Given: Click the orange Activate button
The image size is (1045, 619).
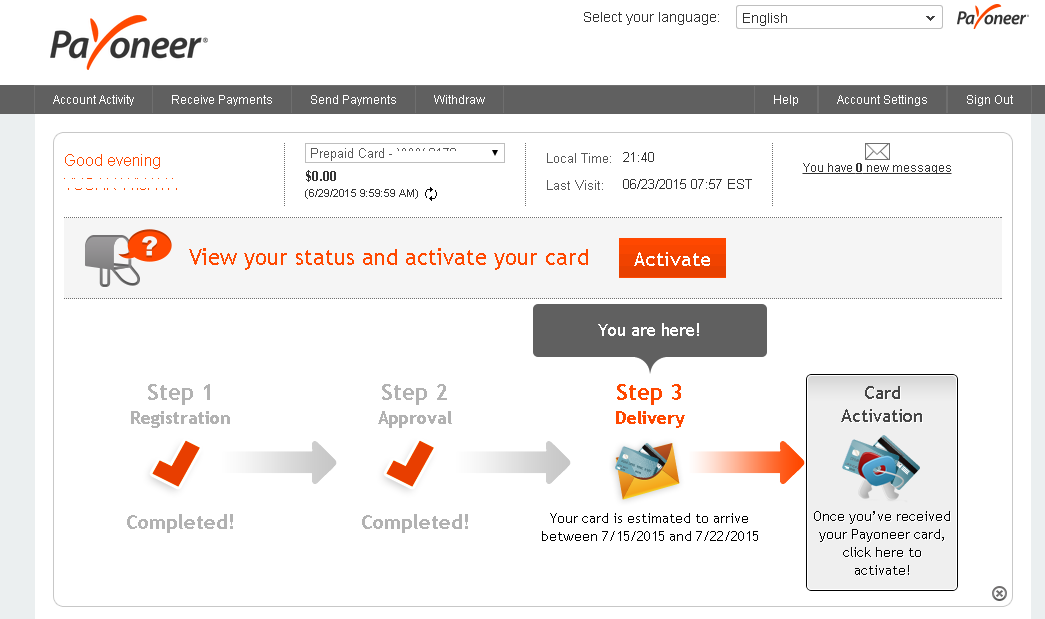Looking at the screenshot, I should click(x=672, y=258).
